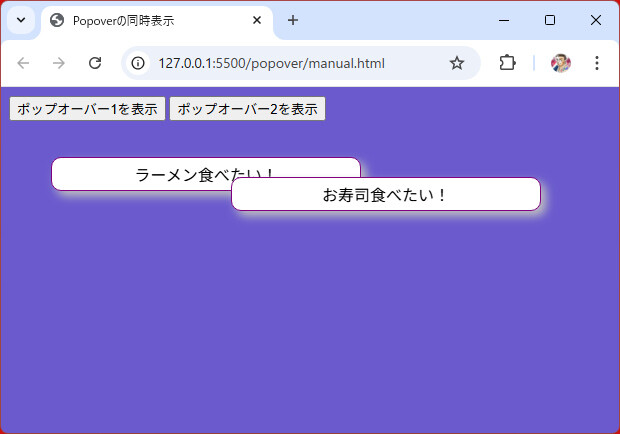Click the globe favicon on the tab
Screen dimensions: 620x434
(57, 20)
